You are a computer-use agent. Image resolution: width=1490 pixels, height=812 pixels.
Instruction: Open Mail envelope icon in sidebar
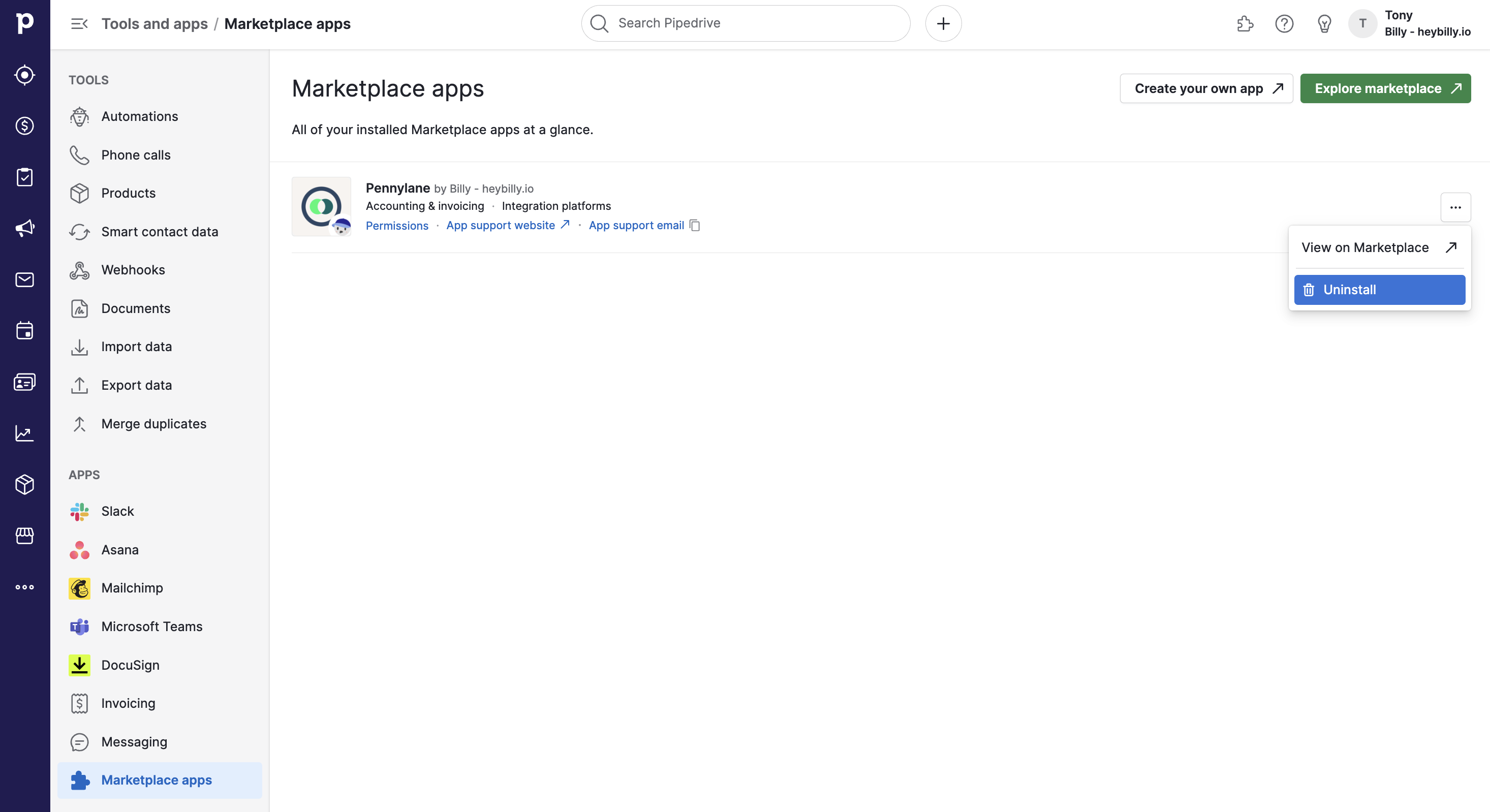(x=25, y=280)
